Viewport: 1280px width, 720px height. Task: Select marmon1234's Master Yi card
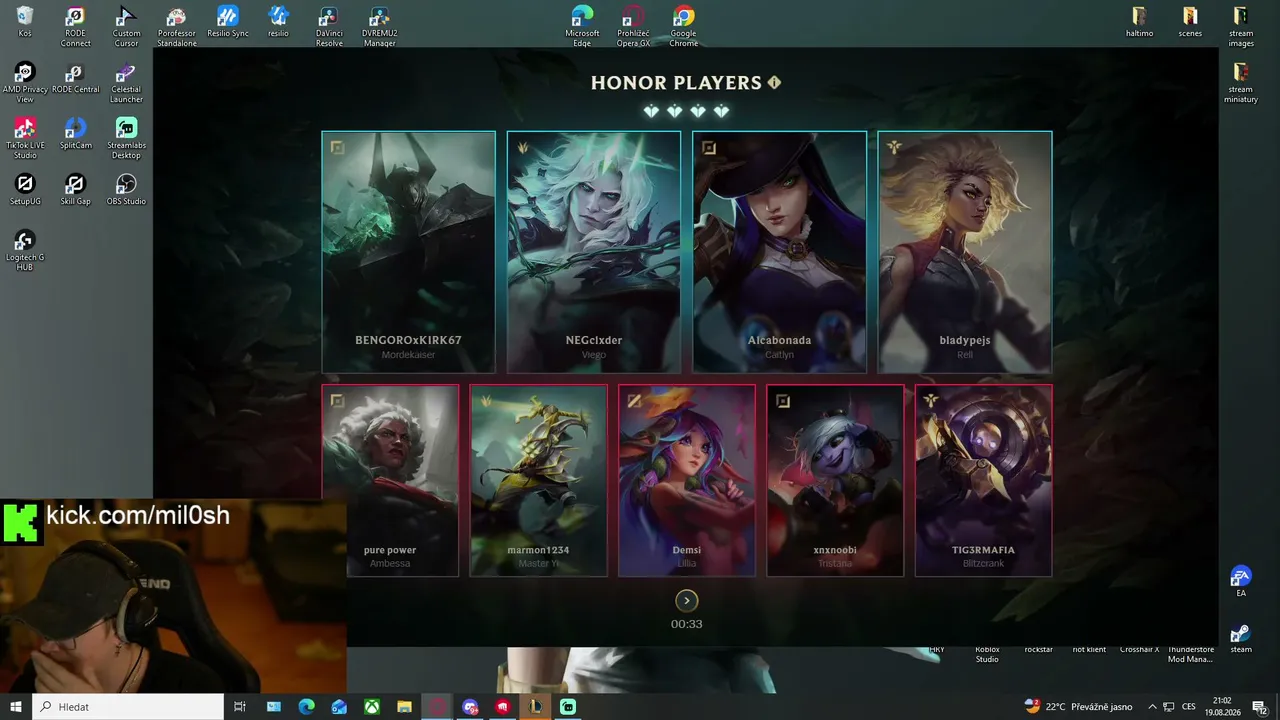pos(538,481)
